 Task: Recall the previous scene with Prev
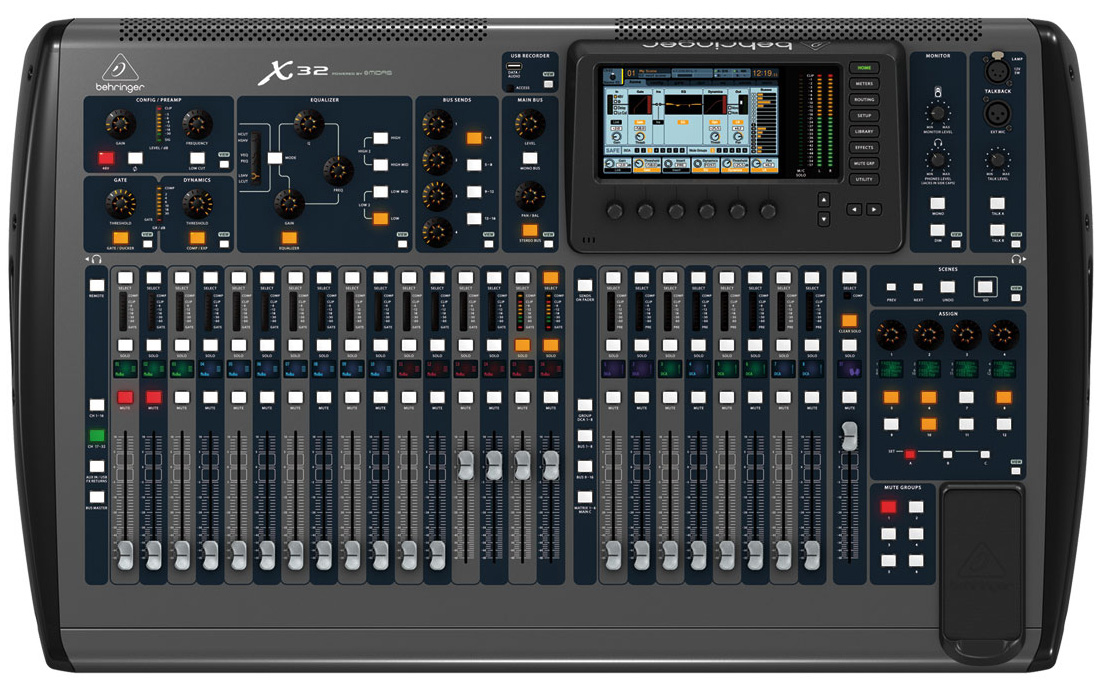point(891,288)
